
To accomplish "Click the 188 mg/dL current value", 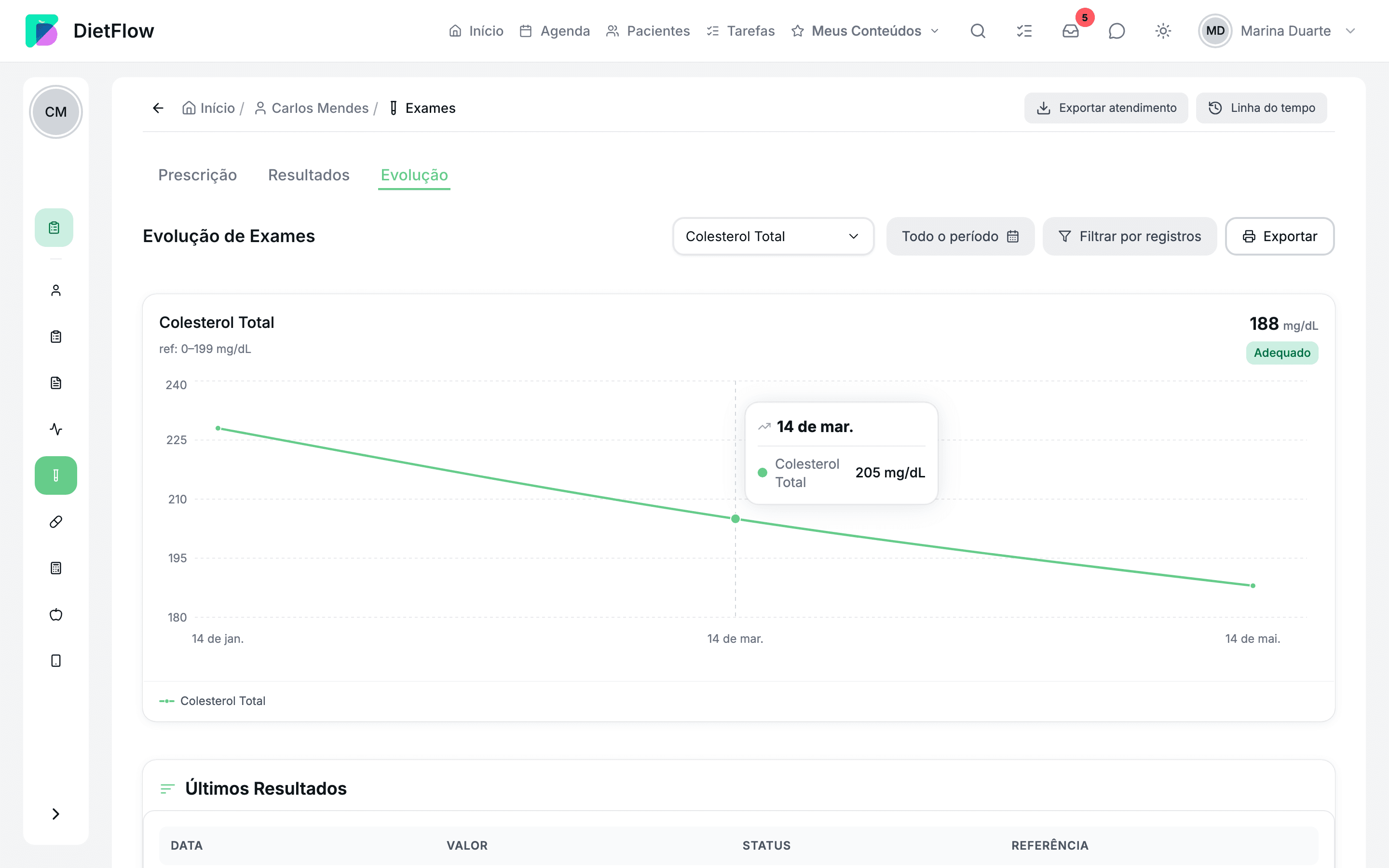I will tap(1284, 325).
